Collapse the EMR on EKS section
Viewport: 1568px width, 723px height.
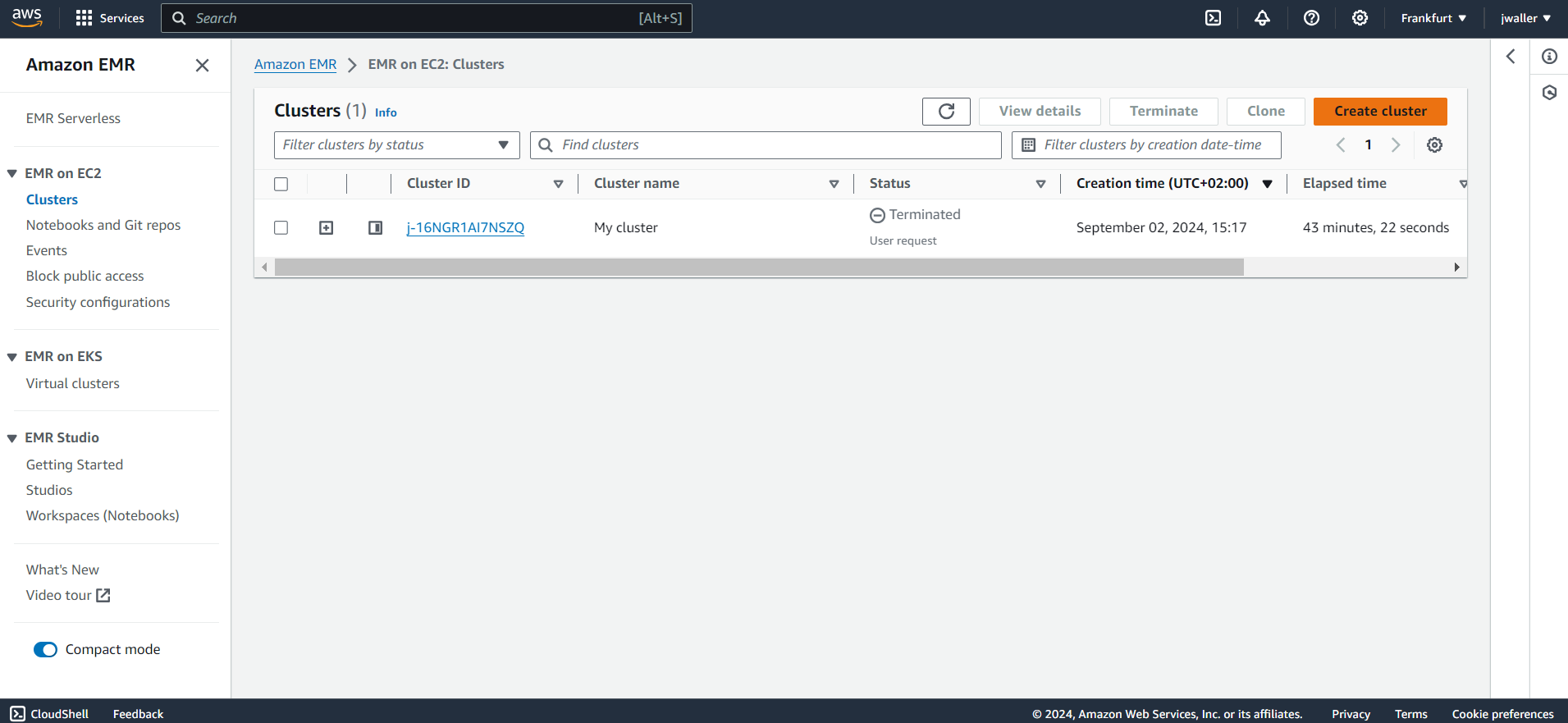[12, 357]
